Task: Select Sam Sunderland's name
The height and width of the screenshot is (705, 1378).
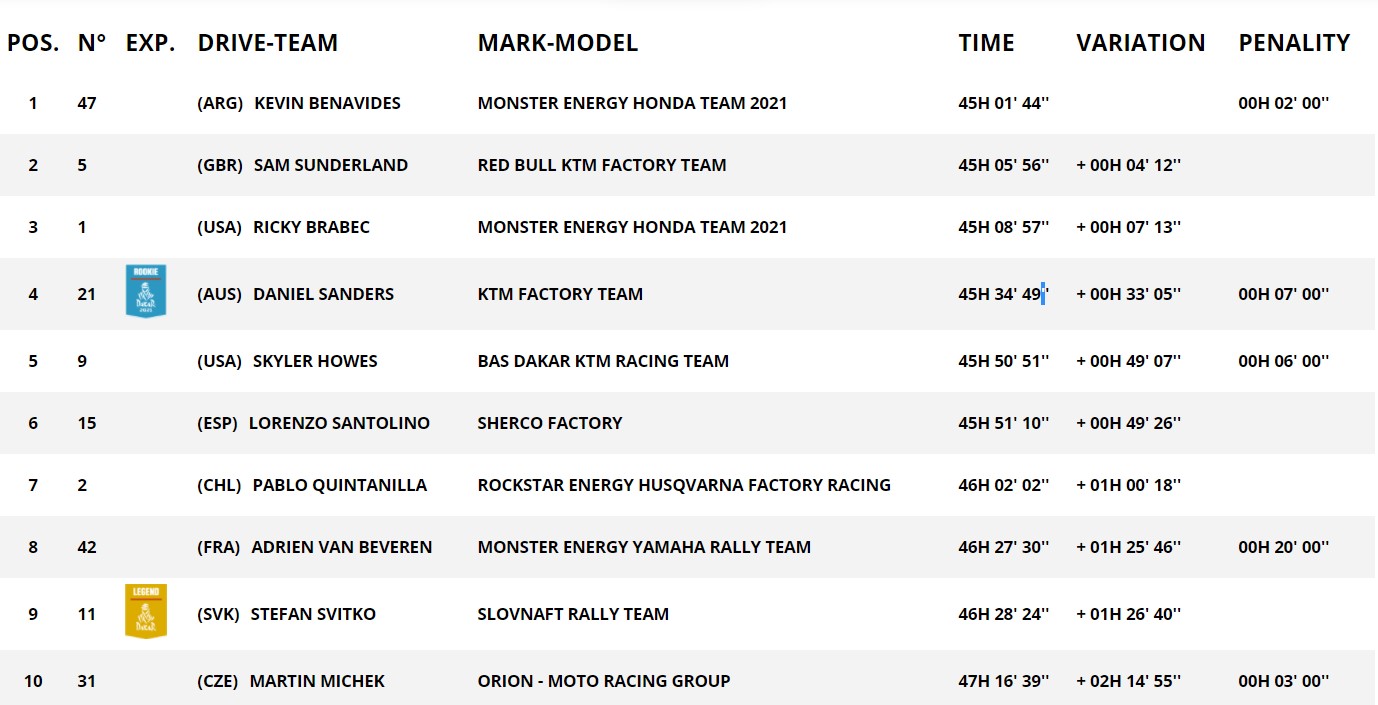Action: (331, 165)
